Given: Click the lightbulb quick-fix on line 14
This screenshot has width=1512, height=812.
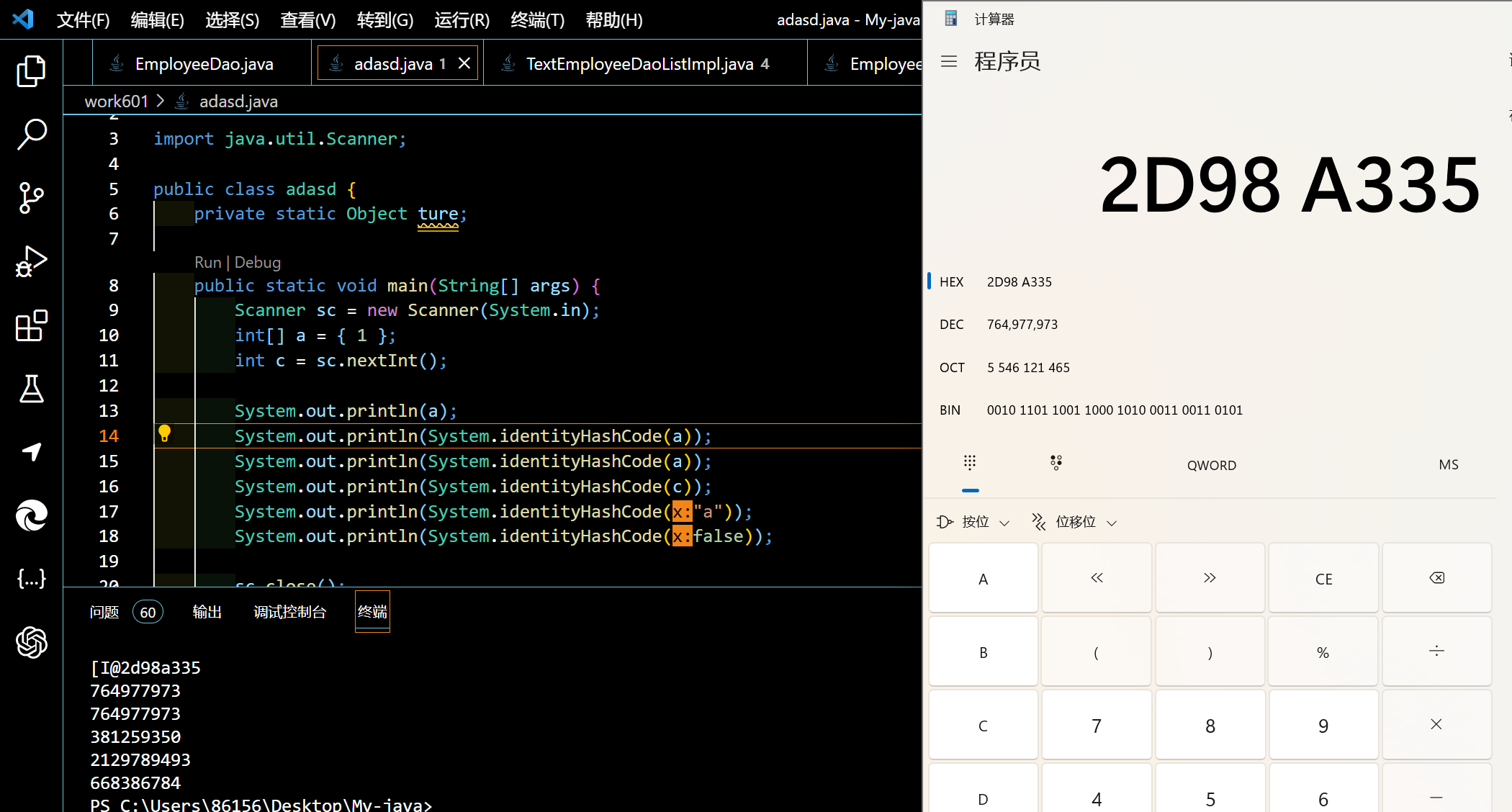Looking at the screenshot, I should [165, 433].
